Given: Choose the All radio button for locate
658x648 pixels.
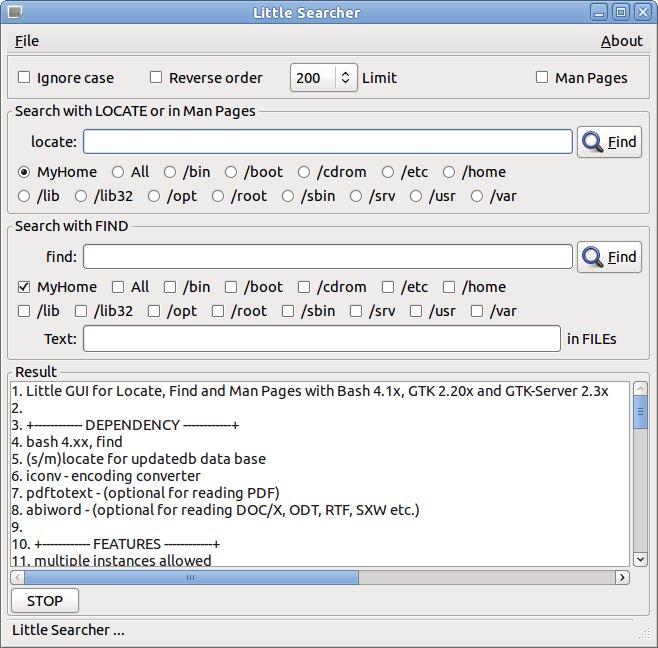Looking at the screenshot, I should coord(118,172).
